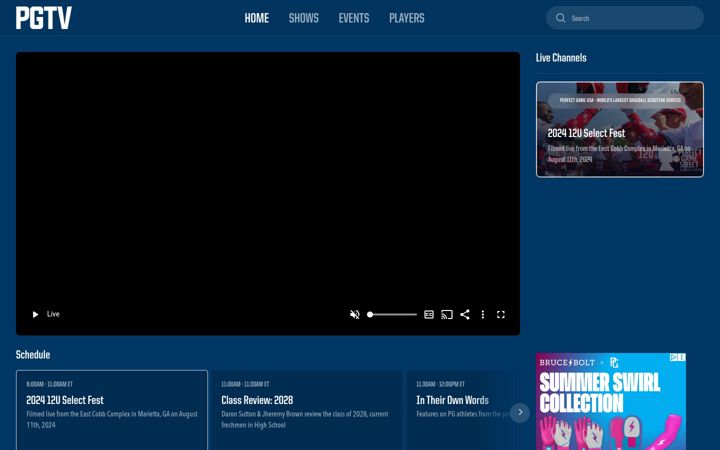Switch to the PLAYERS tab

tap(407, 18)
